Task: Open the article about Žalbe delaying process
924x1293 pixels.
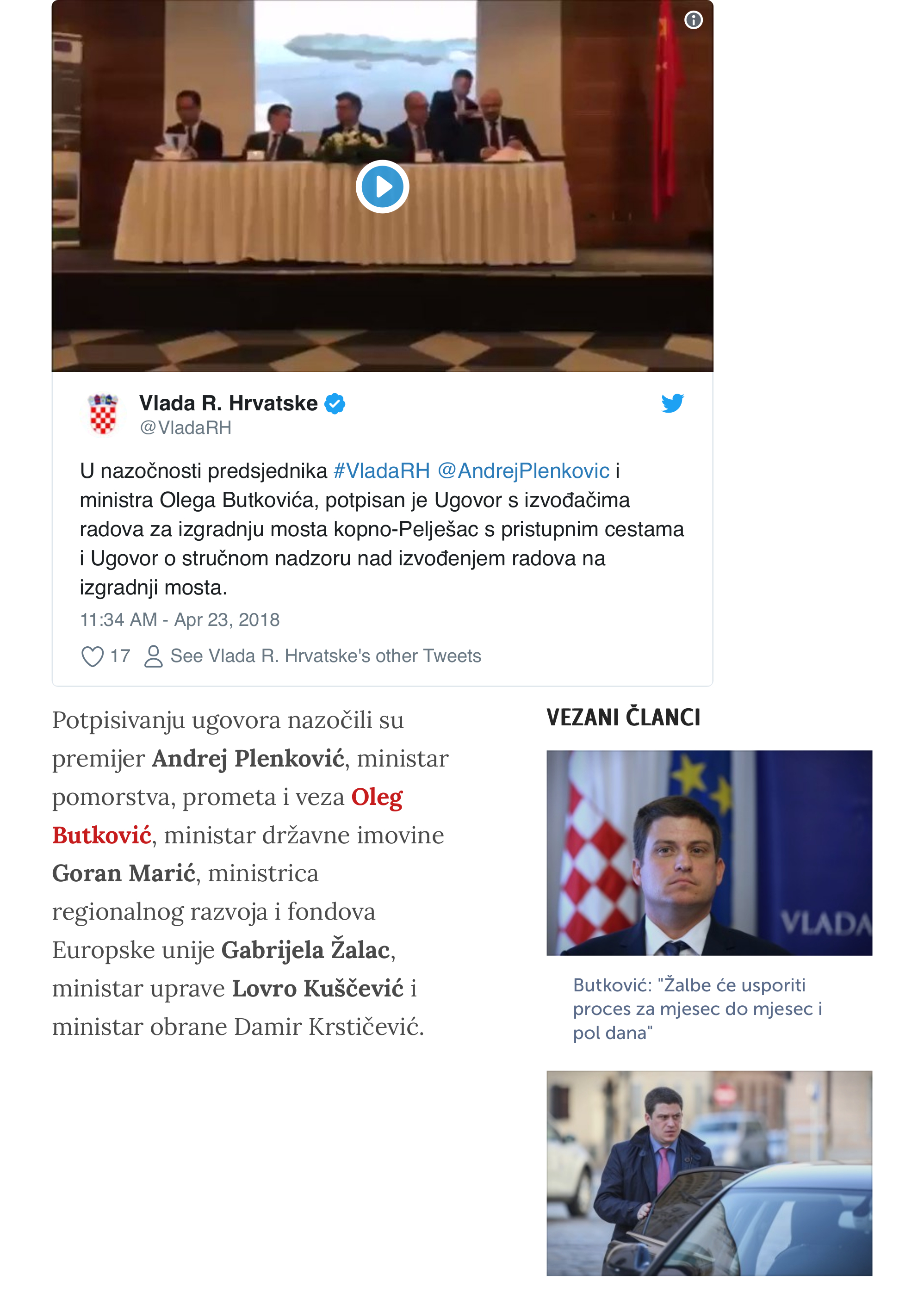Action: click(698, 1008)
